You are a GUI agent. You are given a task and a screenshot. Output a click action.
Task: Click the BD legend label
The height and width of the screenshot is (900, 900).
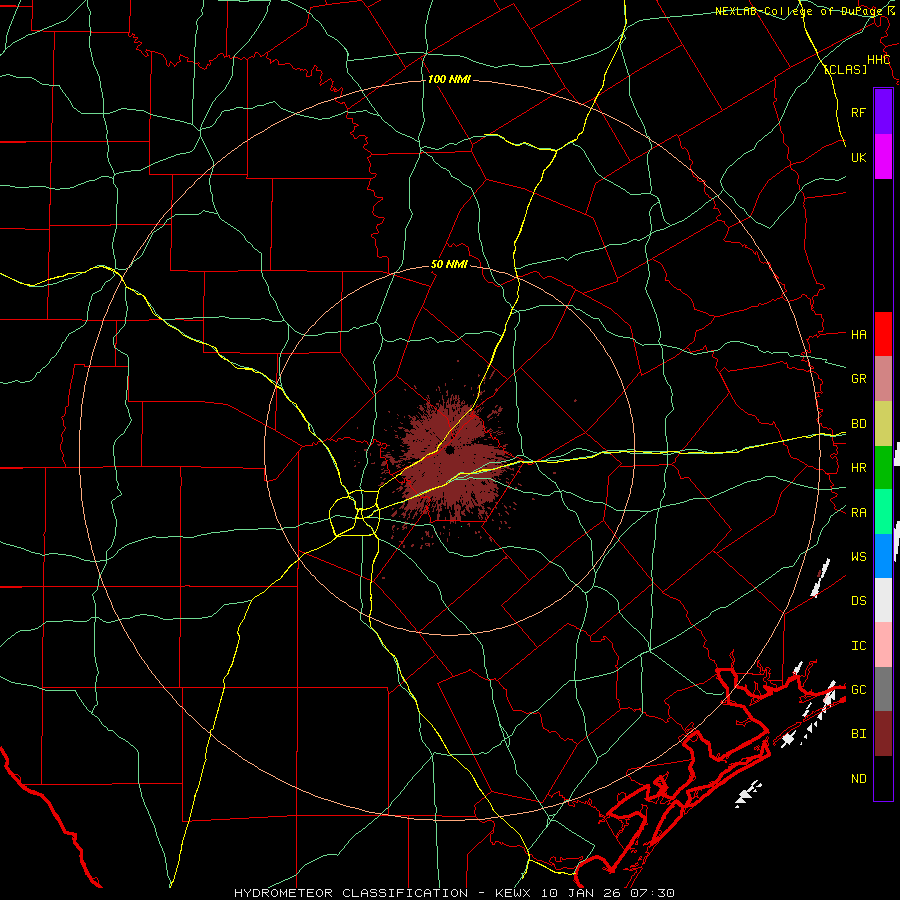[x=858, y=424]
